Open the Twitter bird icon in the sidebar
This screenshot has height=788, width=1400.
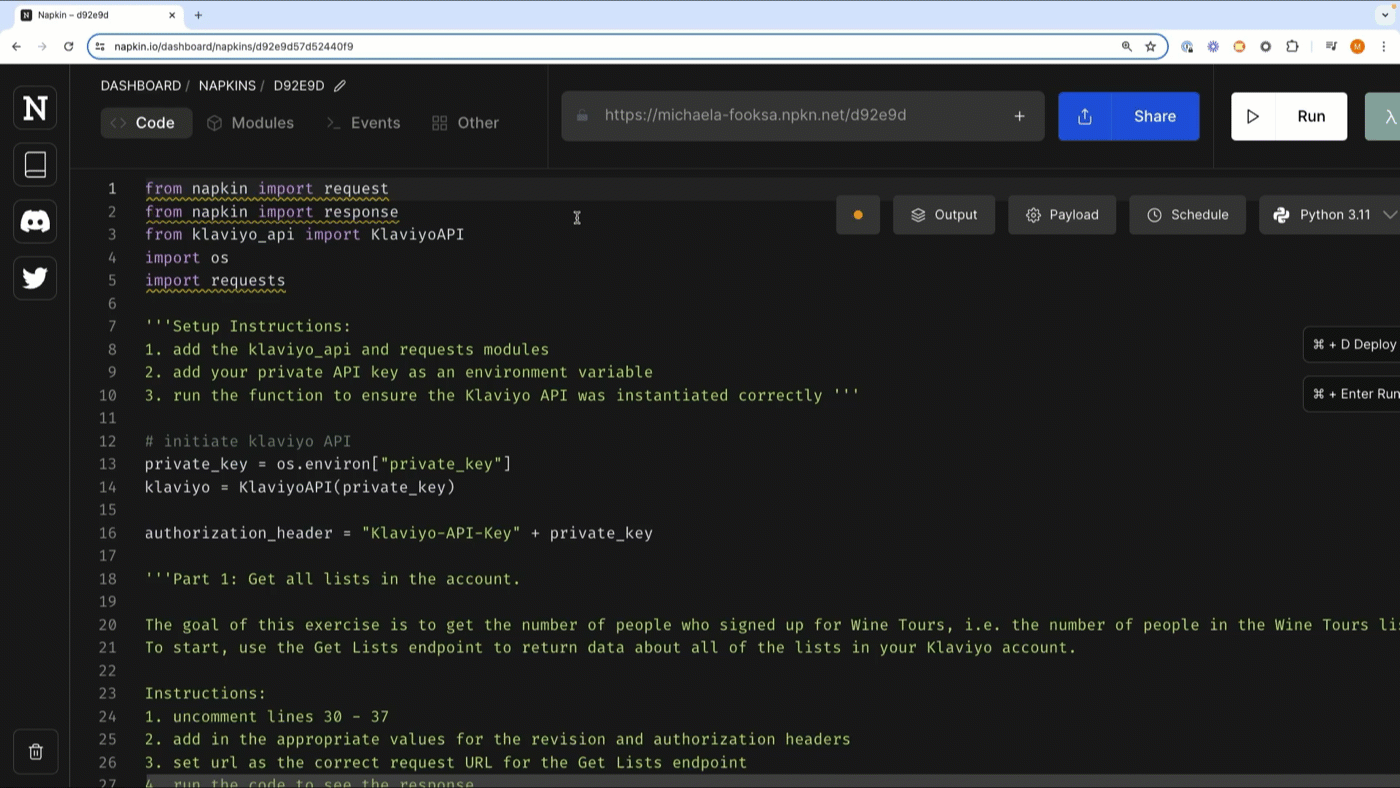35,277
